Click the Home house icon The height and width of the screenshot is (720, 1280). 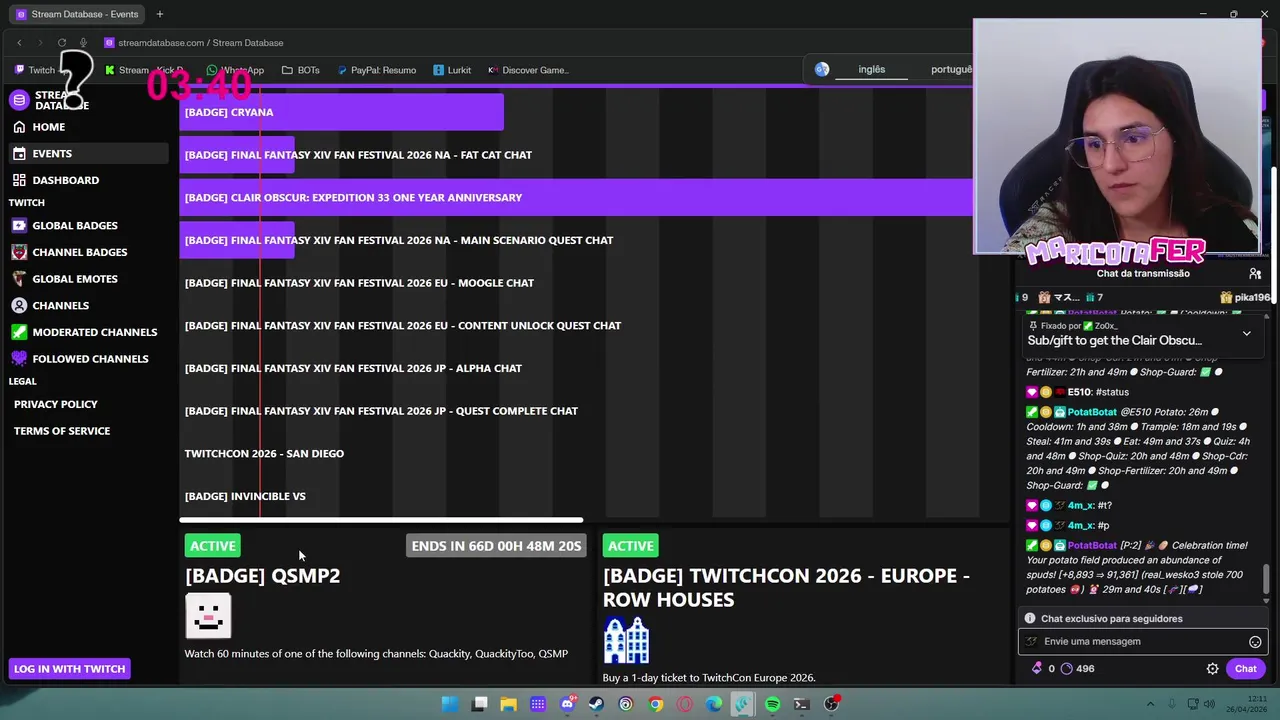point(19,127)
